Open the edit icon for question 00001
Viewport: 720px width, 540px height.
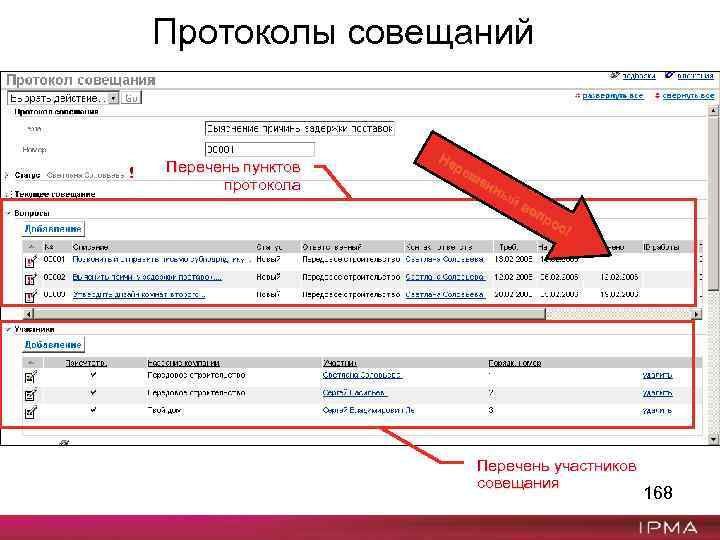30,261
